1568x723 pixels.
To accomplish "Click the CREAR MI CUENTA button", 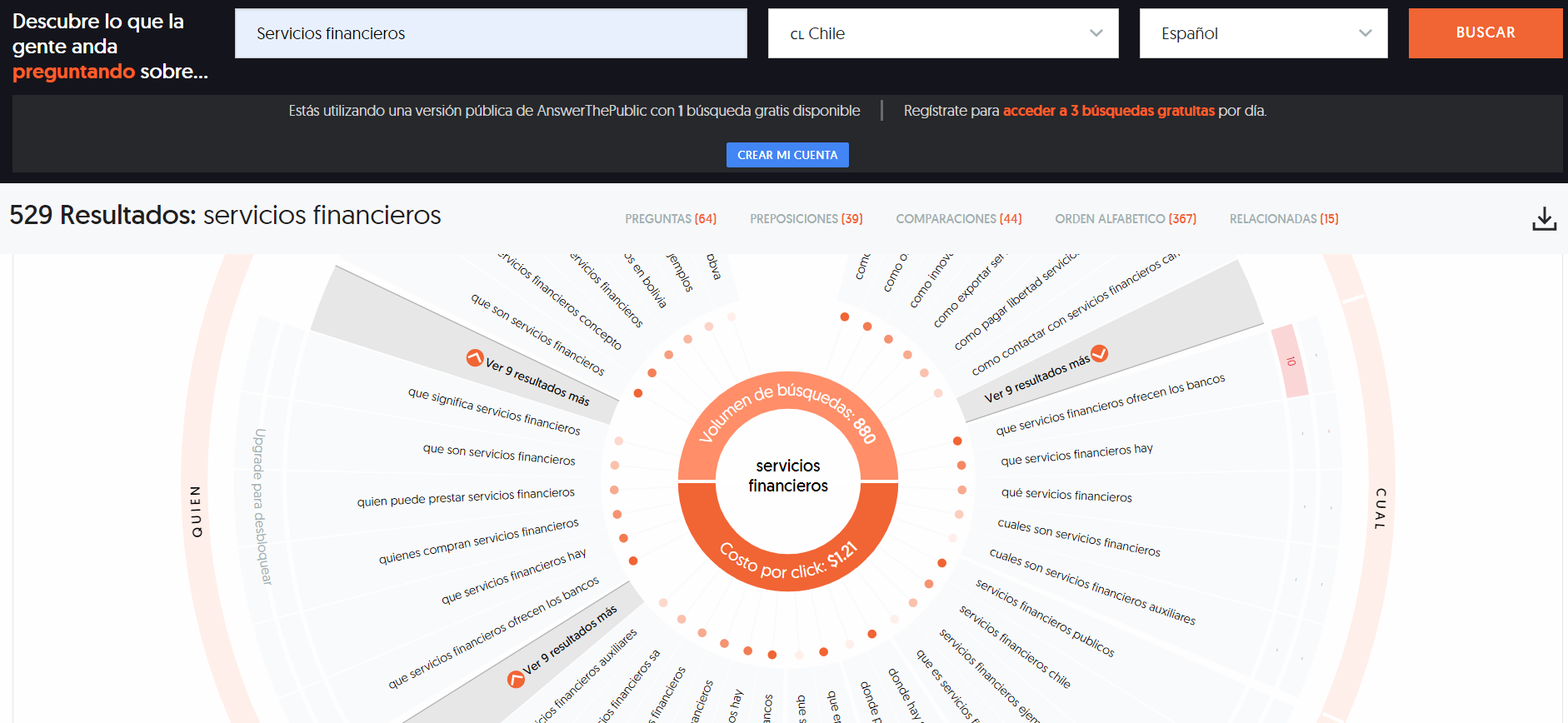I will coord(787,155).
